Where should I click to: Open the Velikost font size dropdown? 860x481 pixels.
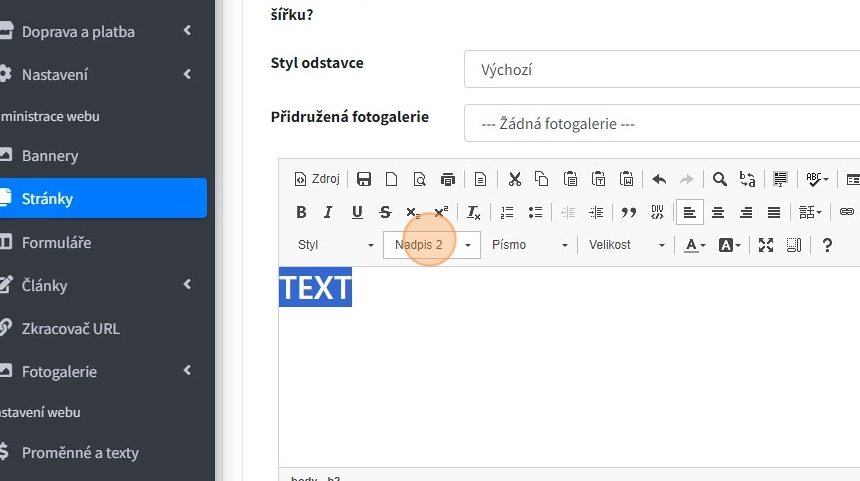click(x=626, y=245)
